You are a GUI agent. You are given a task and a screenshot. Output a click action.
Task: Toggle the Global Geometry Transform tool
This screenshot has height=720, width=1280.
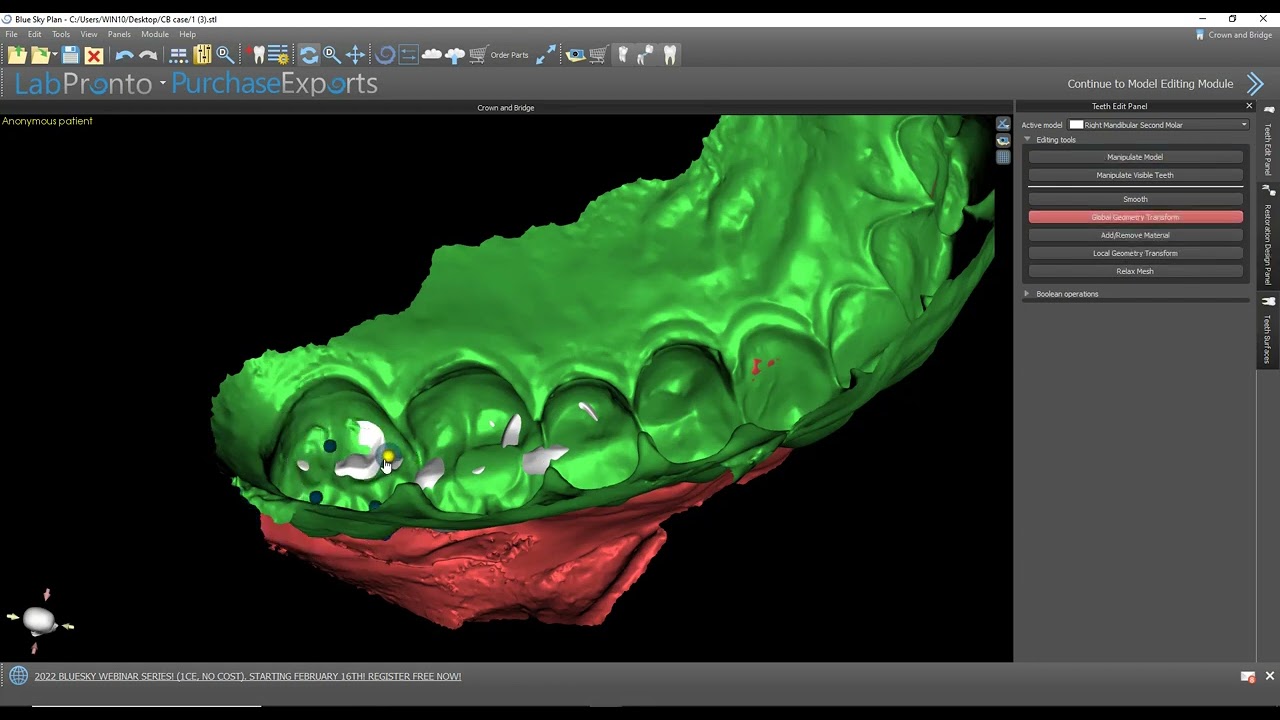(1135, 217)
